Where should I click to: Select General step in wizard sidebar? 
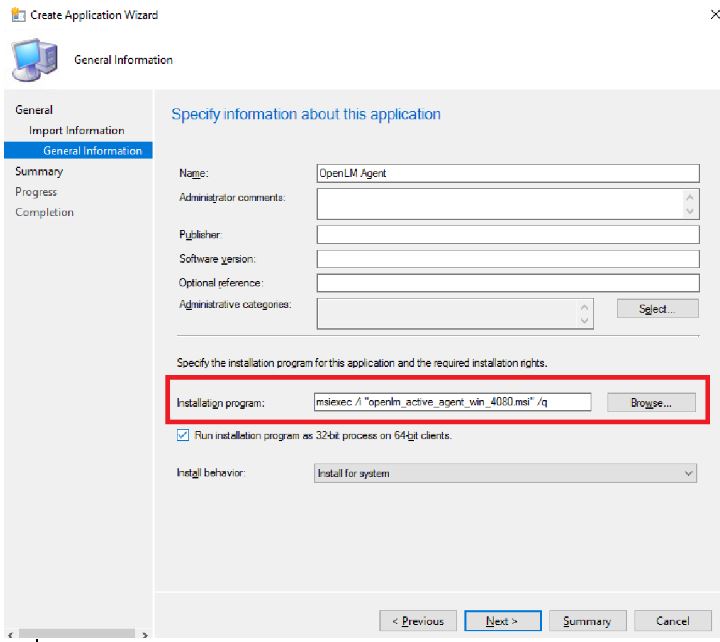[34, 110]
